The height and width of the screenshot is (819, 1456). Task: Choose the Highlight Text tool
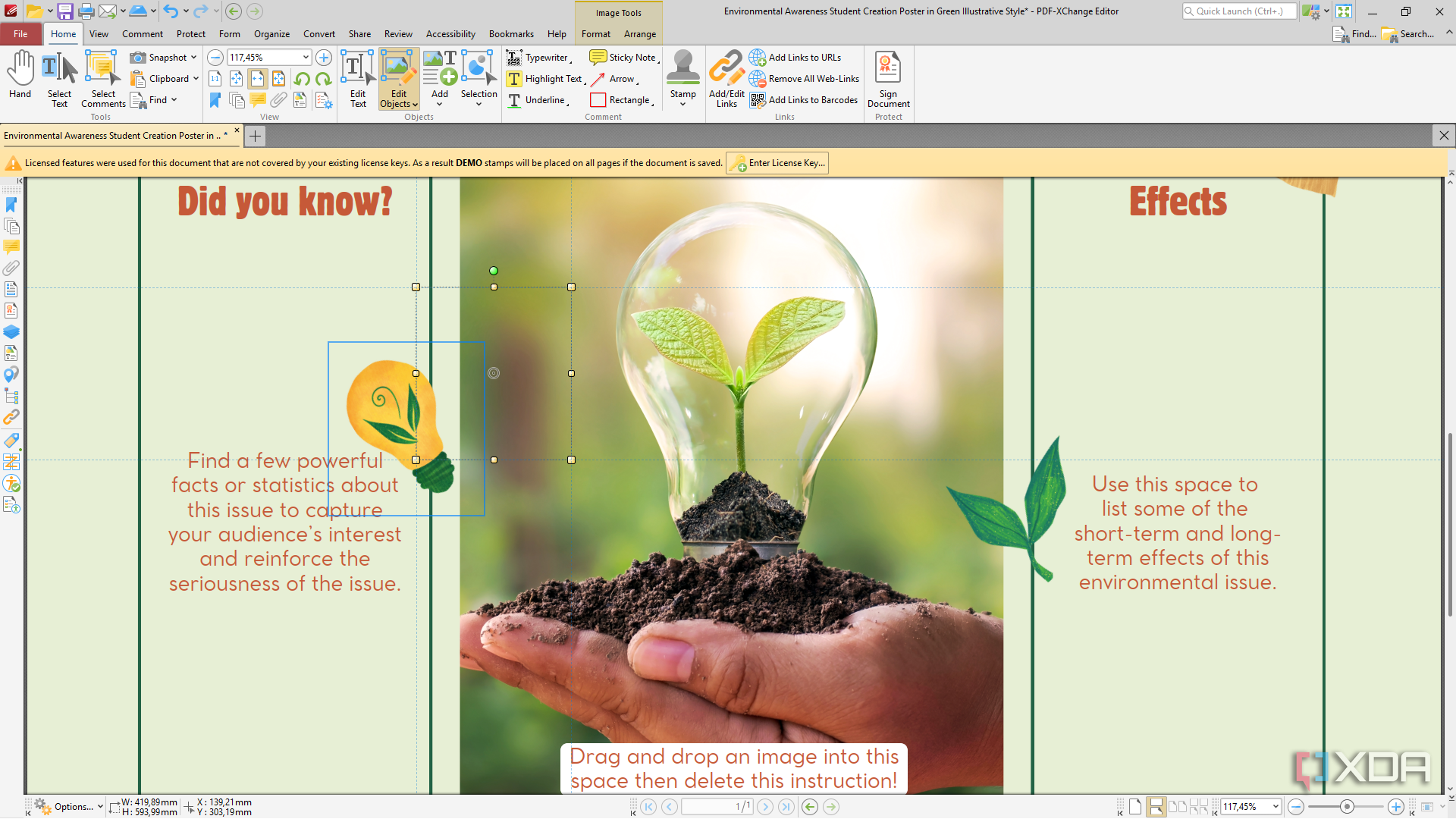pos(545,79)
